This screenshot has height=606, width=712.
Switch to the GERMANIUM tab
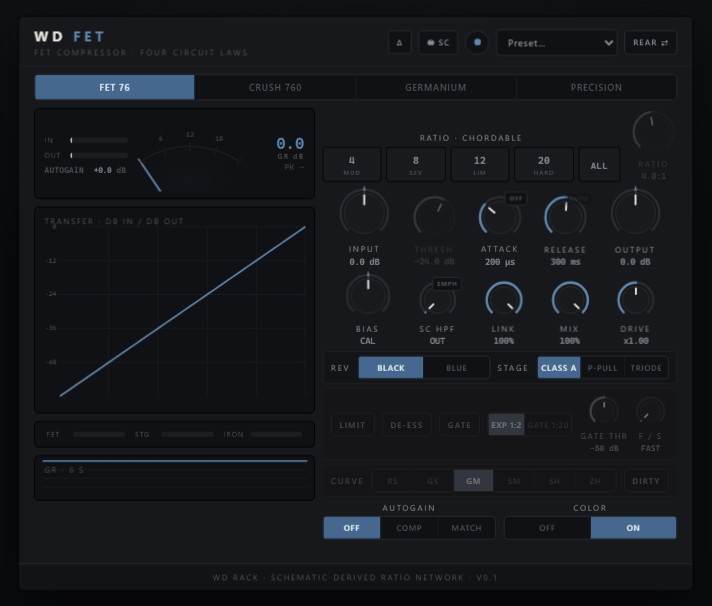tap(436, 87)
